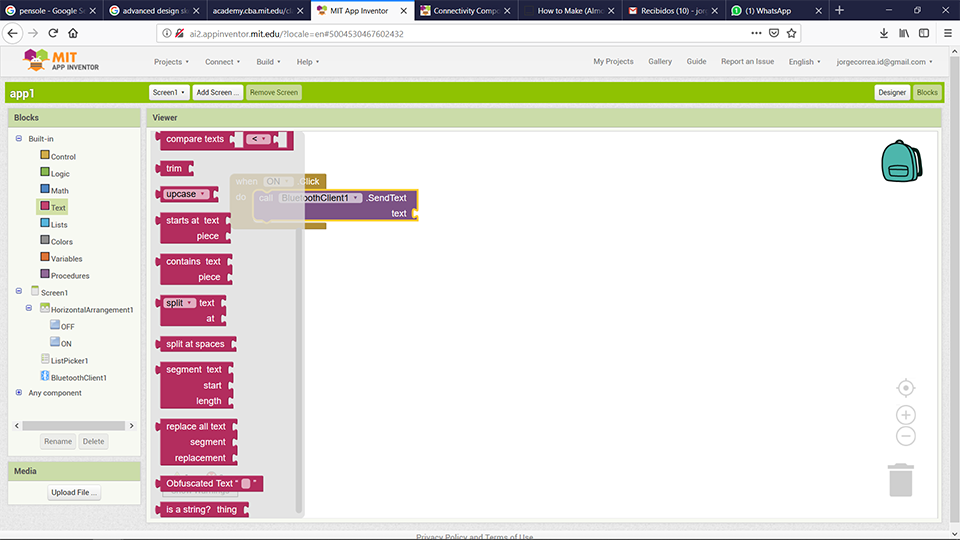Click the Remove Screen button
The height and width of the screenshot is (540, 960).
[x=274, y=92]
